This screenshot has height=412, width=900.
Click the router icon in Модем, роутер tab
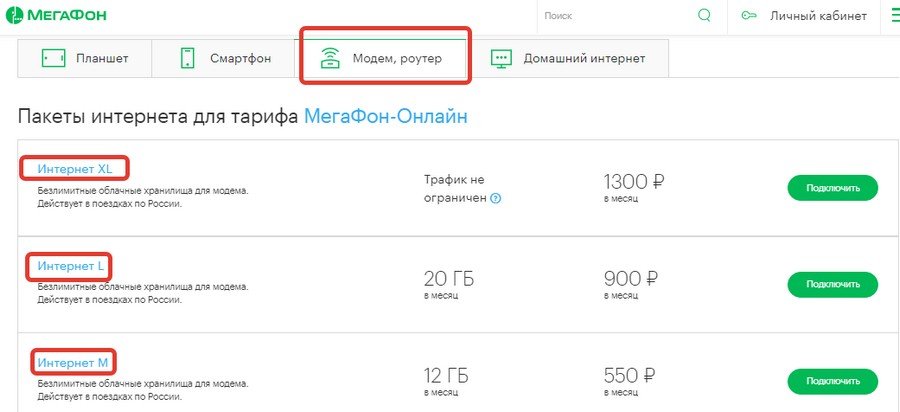pyautogui.click(x=329, y=58)
